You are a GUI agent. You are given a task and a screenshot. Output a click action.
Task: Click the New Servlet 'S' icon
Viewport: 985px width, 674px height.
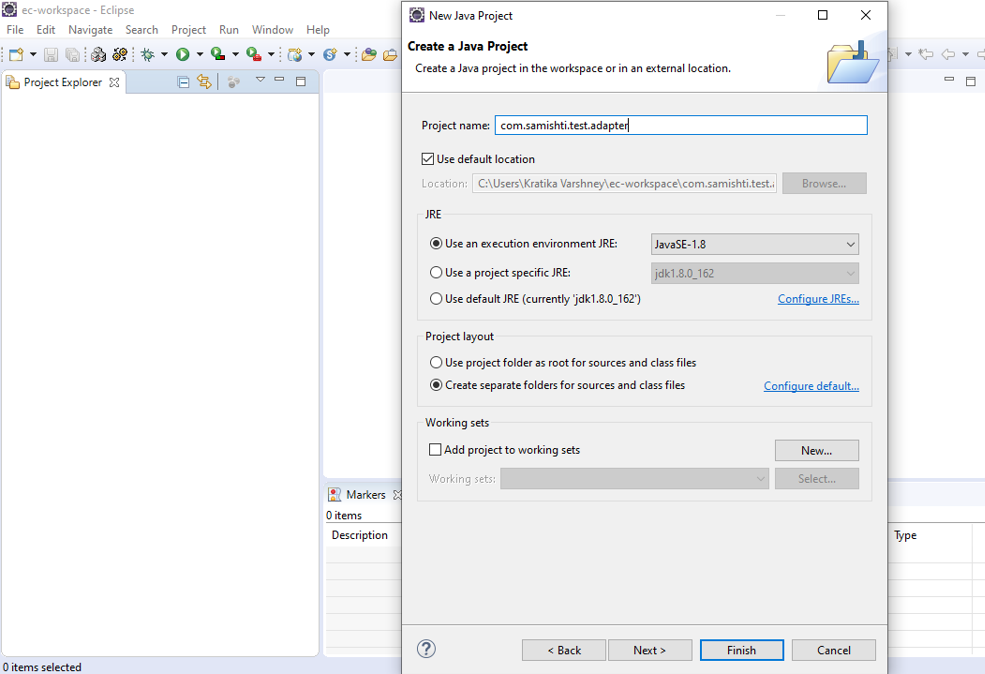pos(330,55)
